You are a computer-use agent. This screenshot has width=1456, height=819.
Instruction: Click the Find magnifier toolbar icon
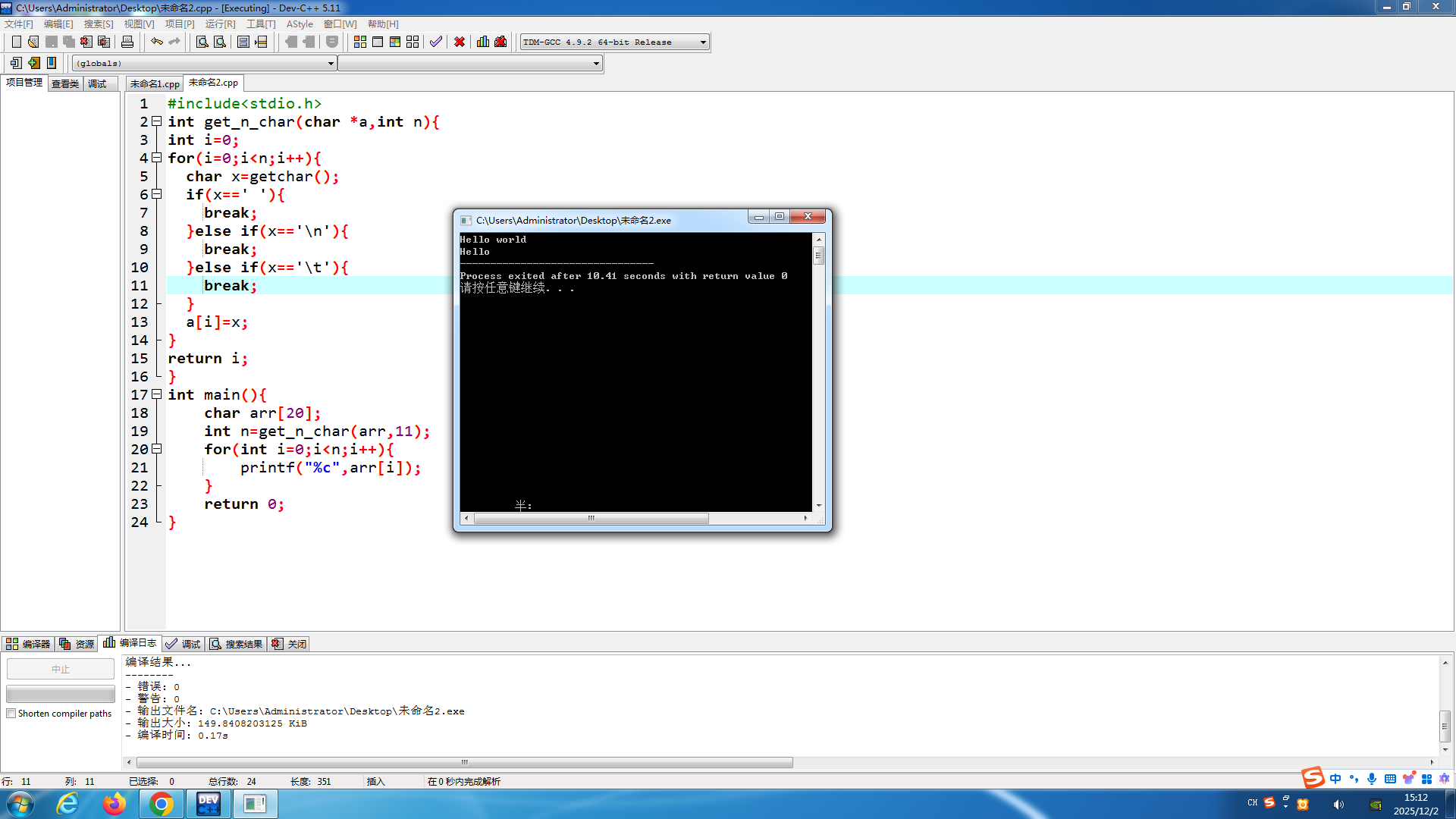202,42
